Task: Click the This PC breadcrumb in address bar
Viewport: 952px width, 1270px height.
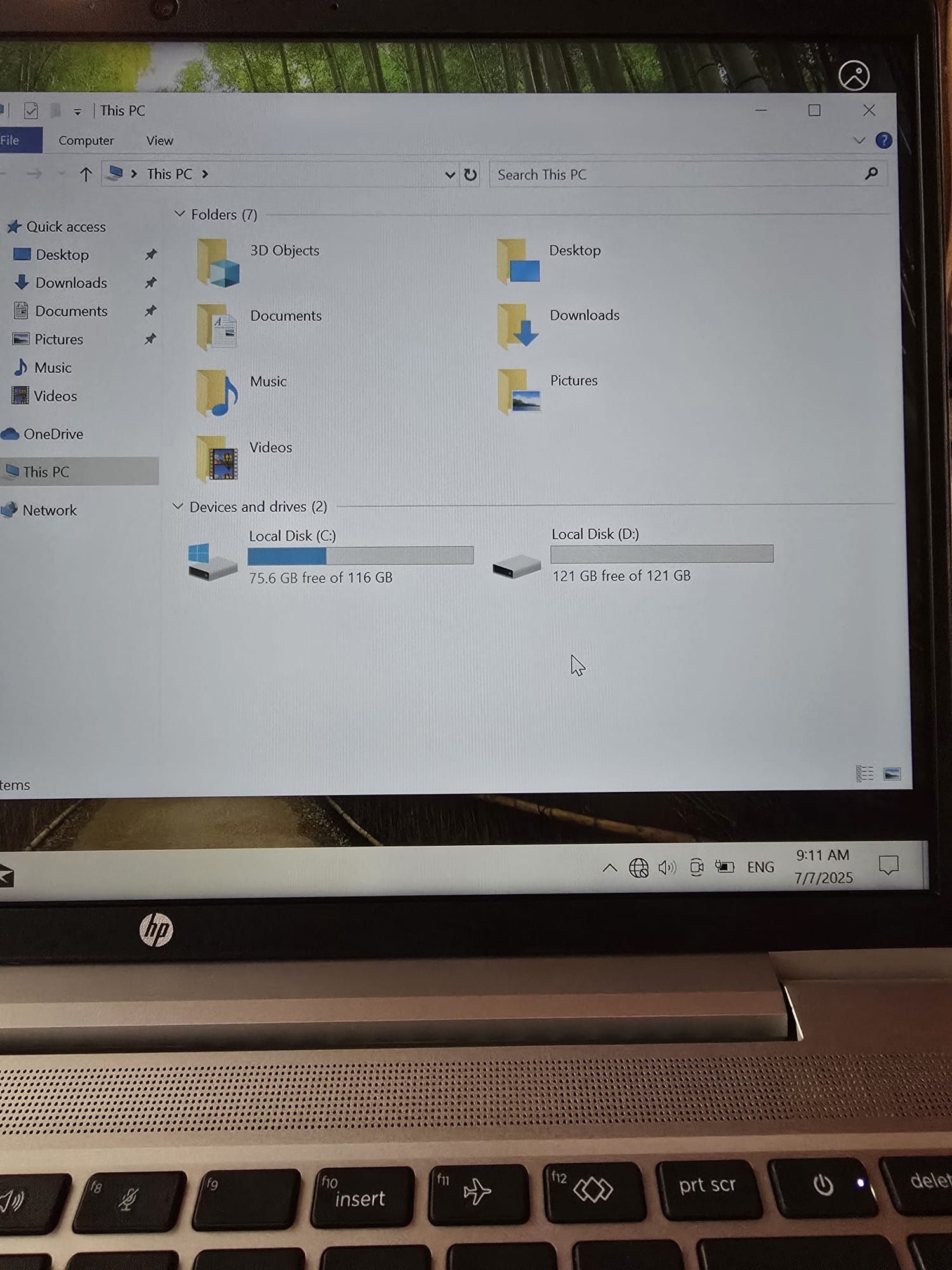Action: (169, 174)
